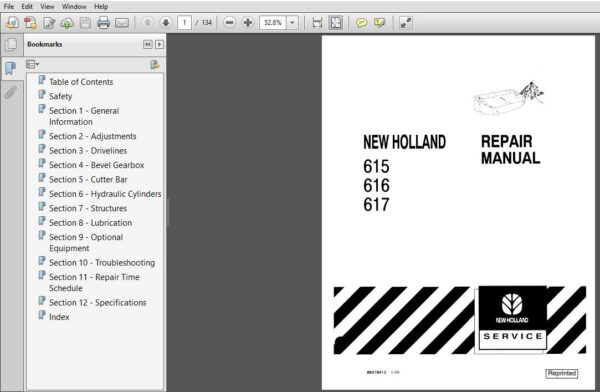The height and width of the screenshot is (392, 600).
Task: Click the Bookmarks panel expand arrow button
Action: [x=160, y=44]
